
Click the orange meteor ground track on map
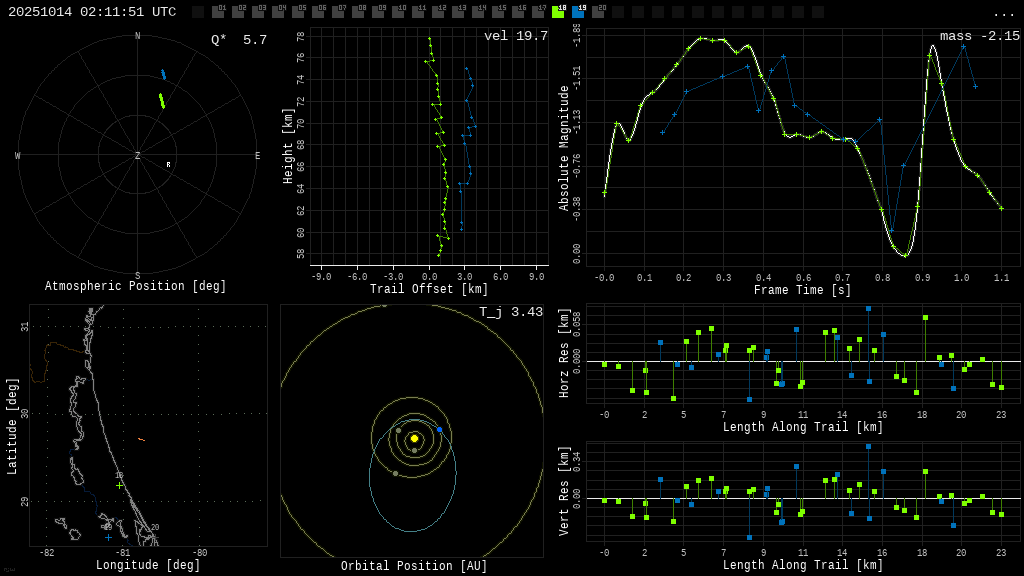pos(141,439)
